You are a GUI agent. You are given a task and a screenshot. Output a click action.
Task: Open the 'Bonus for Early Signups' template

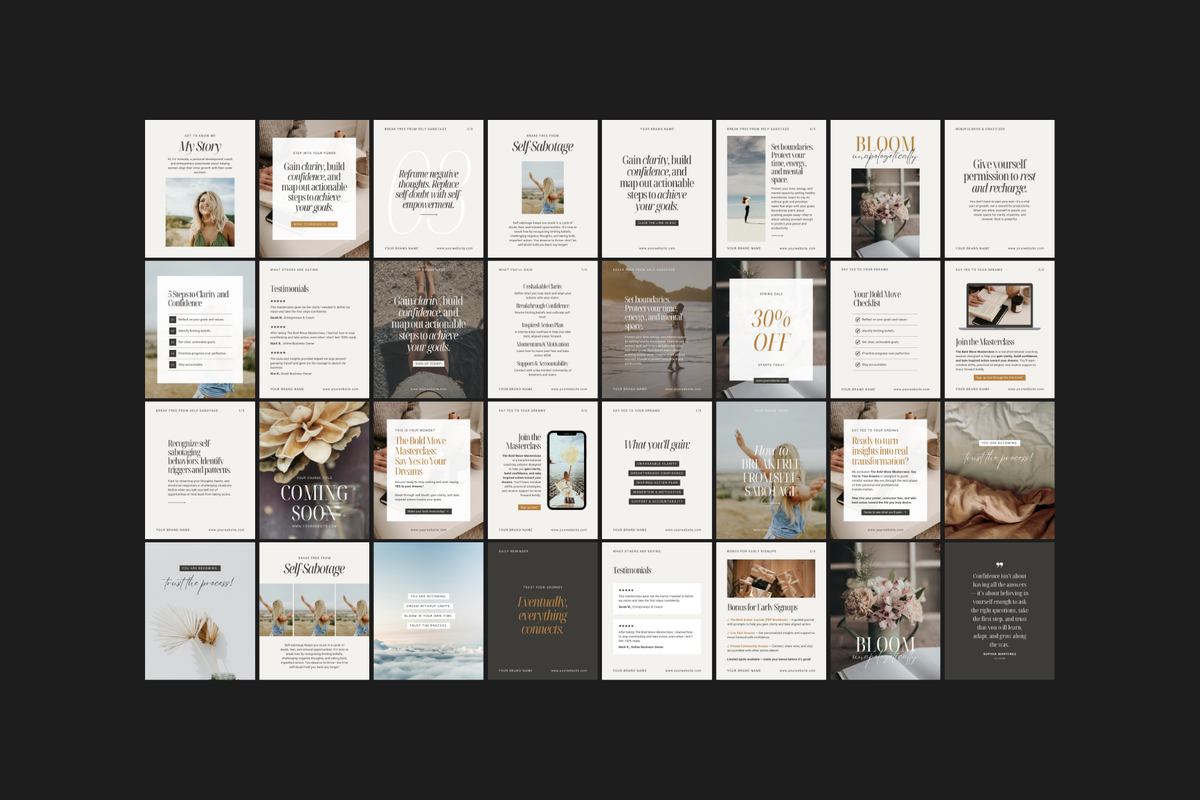pos(771,612)
